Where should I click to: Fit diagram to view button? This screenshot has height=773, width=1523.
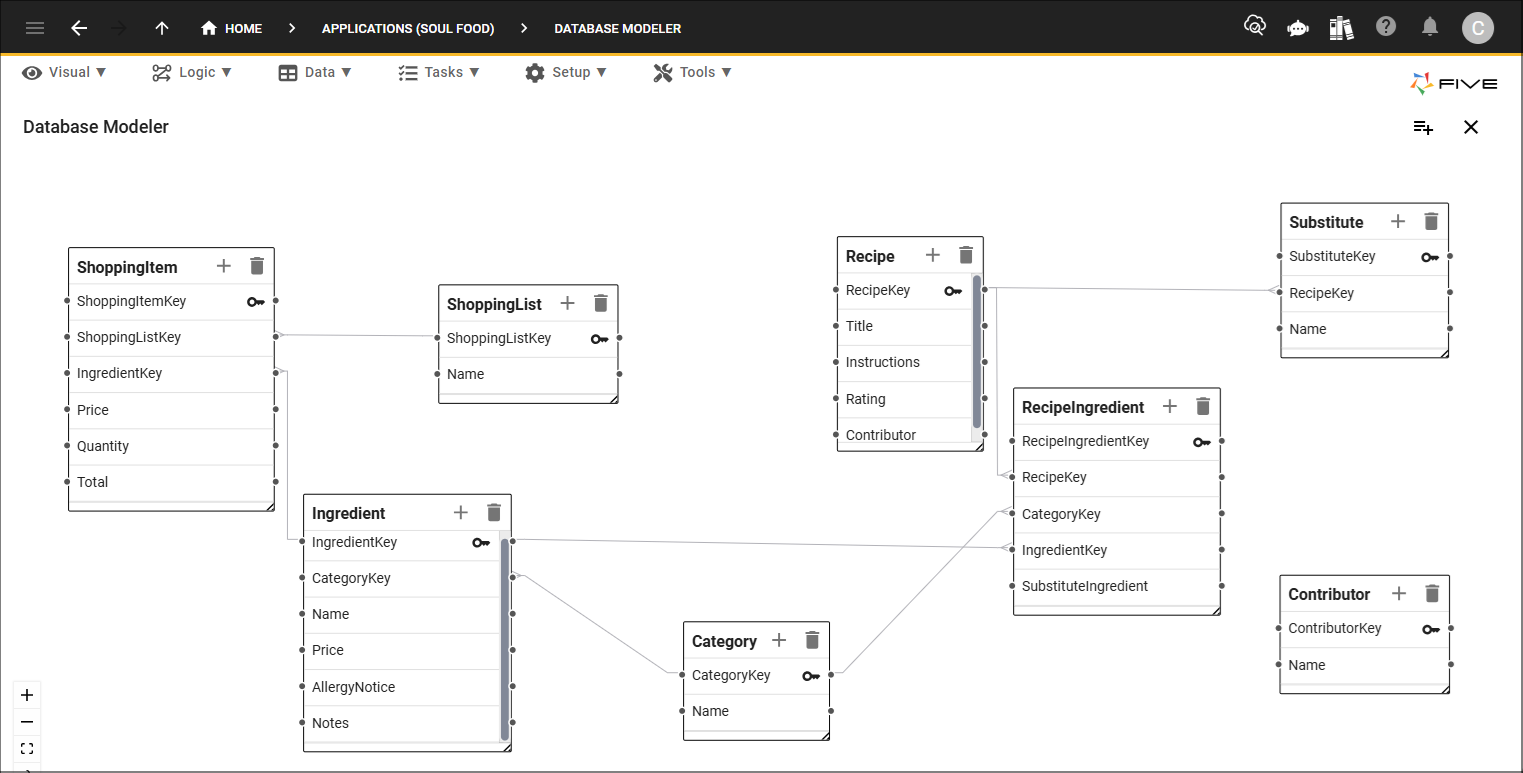click(x=27, y=748)
